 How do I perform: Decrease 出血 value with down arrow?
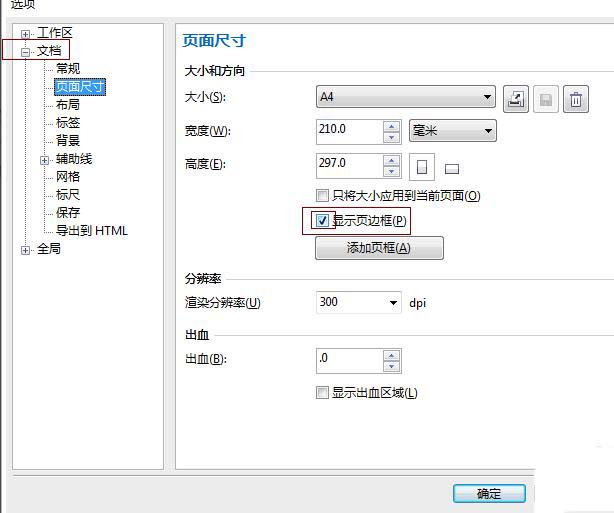click(392, 367)
